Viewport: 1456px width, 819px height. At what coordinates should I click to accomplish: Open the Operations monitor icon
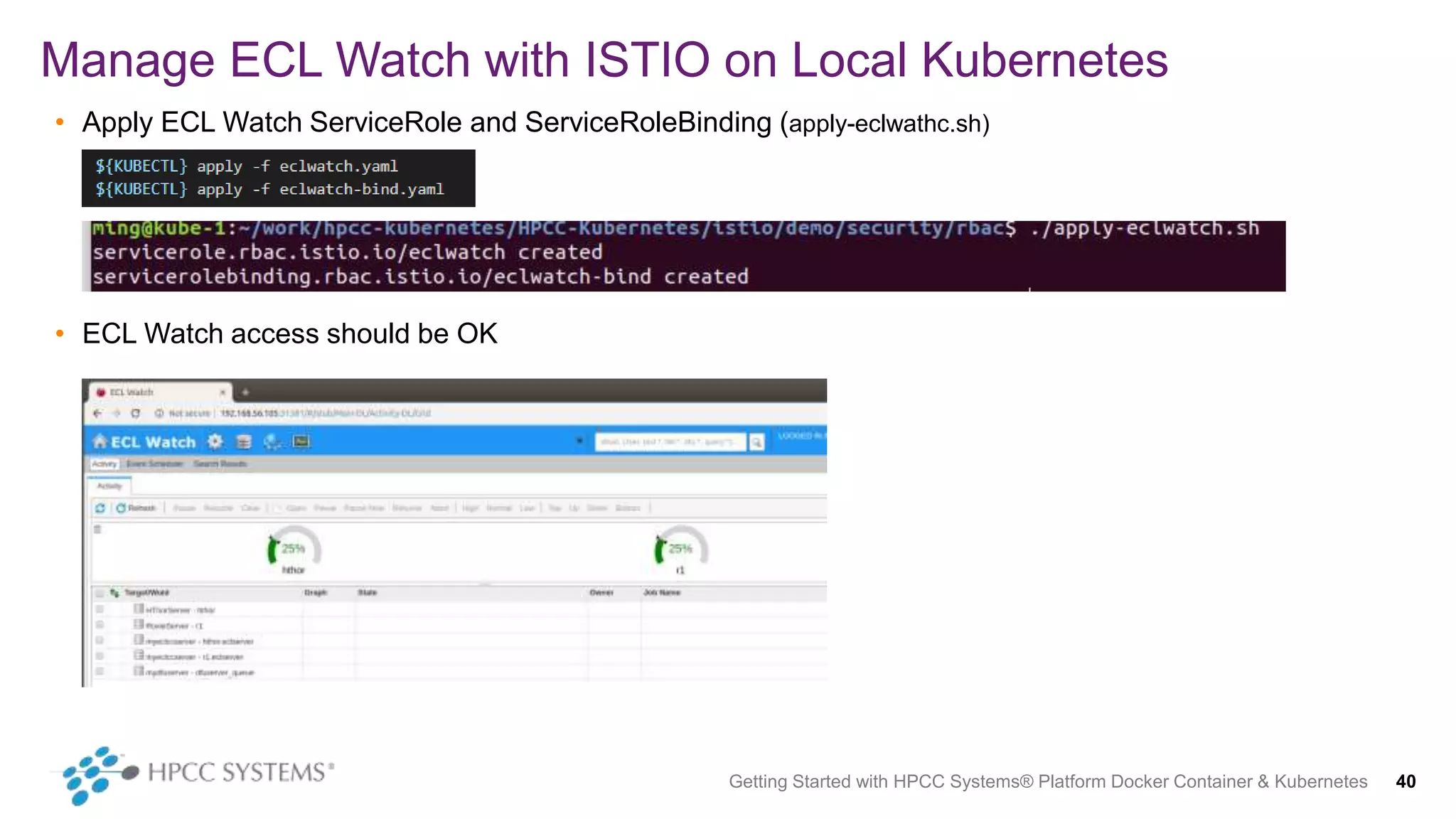pos(301,441)
